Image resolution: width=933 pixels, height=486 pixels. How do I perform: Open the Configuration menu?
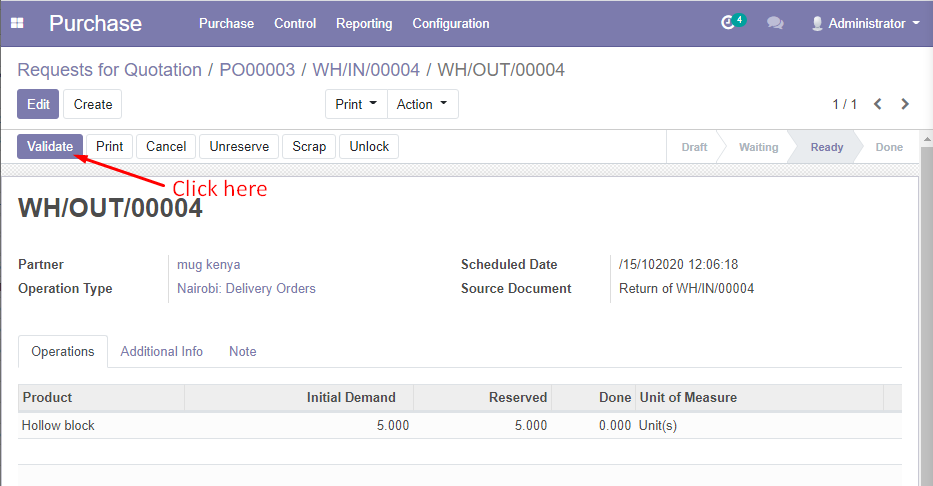point(451,23)
